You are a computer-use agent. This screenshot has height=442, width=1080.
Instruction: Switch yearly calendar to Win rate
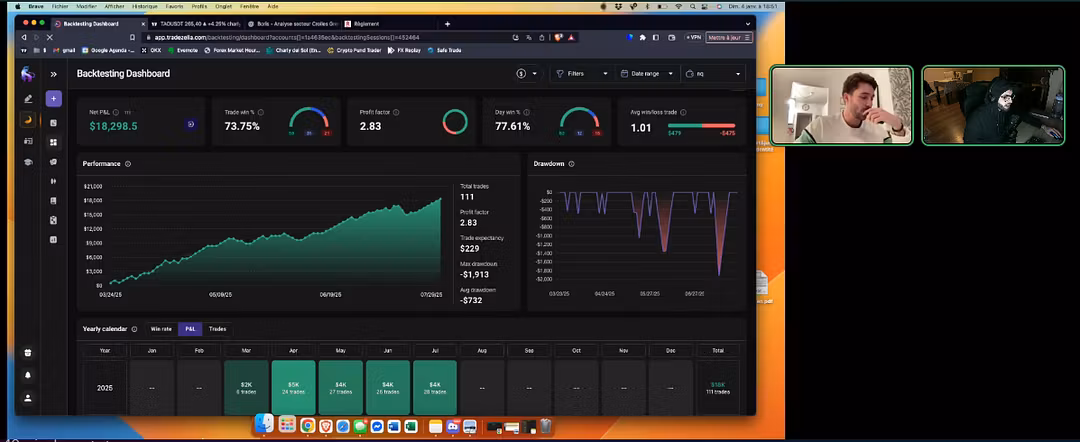pos(160,328)
